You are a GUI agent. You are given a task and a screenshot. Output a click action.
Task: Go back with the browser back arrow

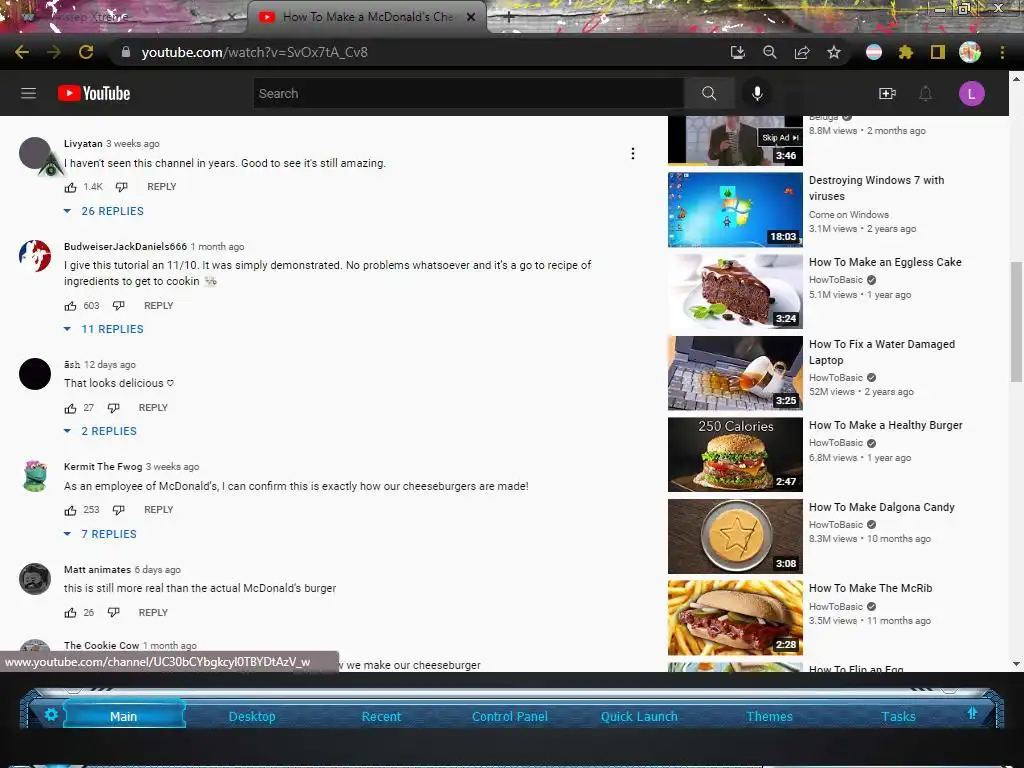22,52
